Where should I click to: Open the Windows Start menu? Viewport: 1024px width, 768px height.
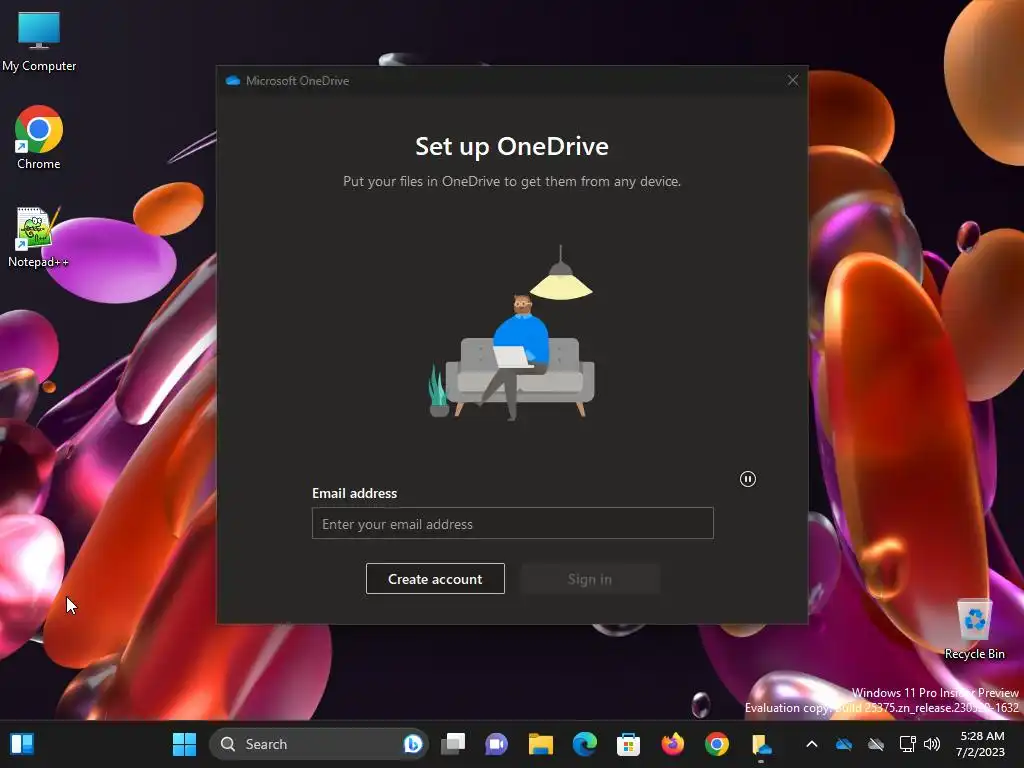[184, 744]
